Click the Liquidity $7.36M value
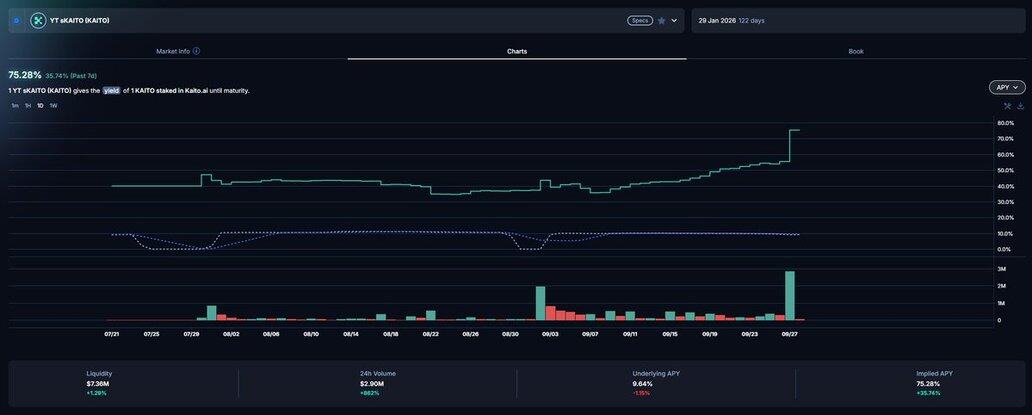The width and height of the screenshot is (1032, 415). [x=99, y=383]
